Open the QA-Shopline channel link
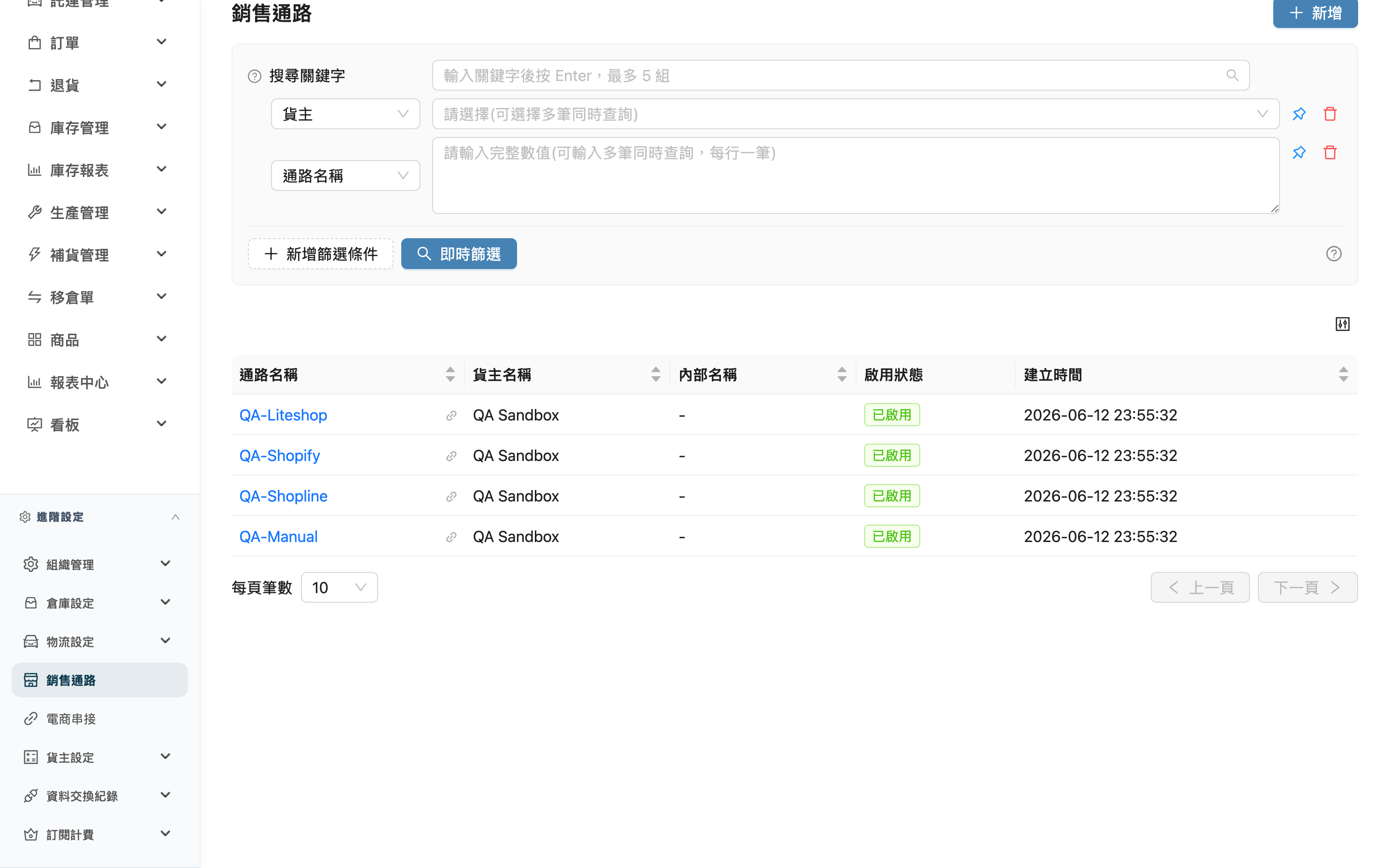The image size is (1389, 868). point(284,496)
